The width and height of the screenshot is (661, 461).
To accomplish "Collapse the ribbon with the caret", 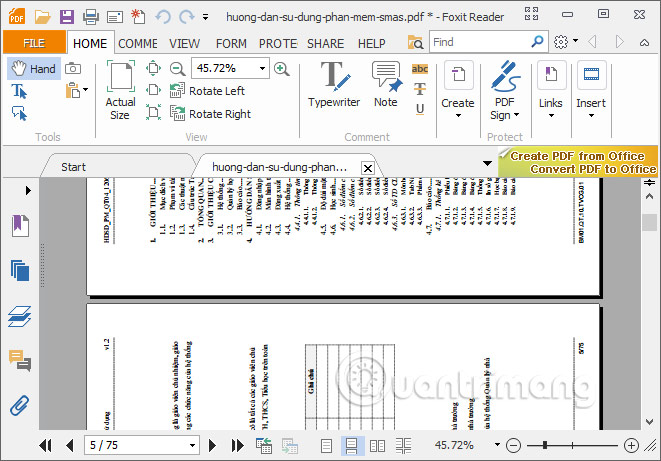I will click(644, 42).
